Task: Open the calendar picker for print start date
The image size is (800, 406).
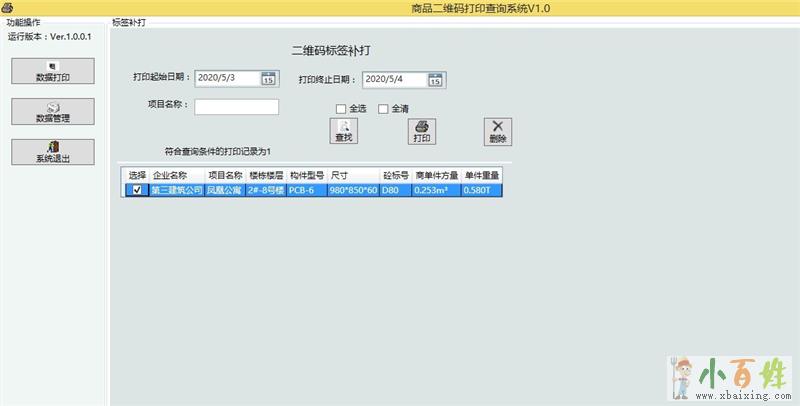Action: point(268,78)
